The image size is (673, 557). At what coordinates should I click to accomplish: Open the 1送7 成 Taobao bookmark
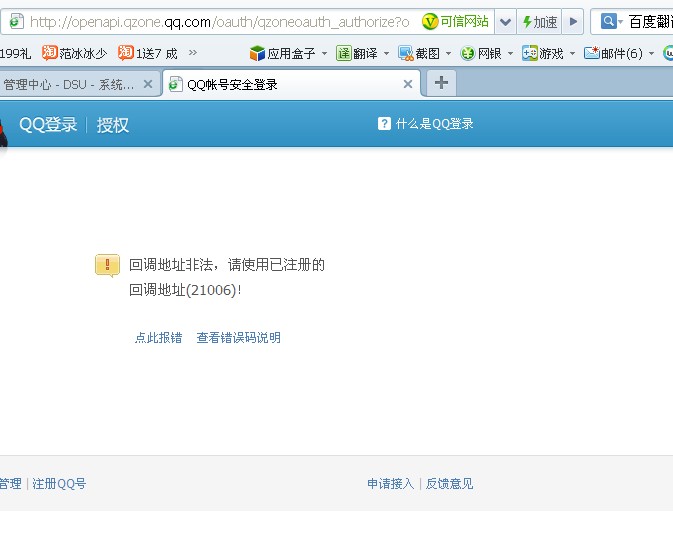click(x=148, y=53)
